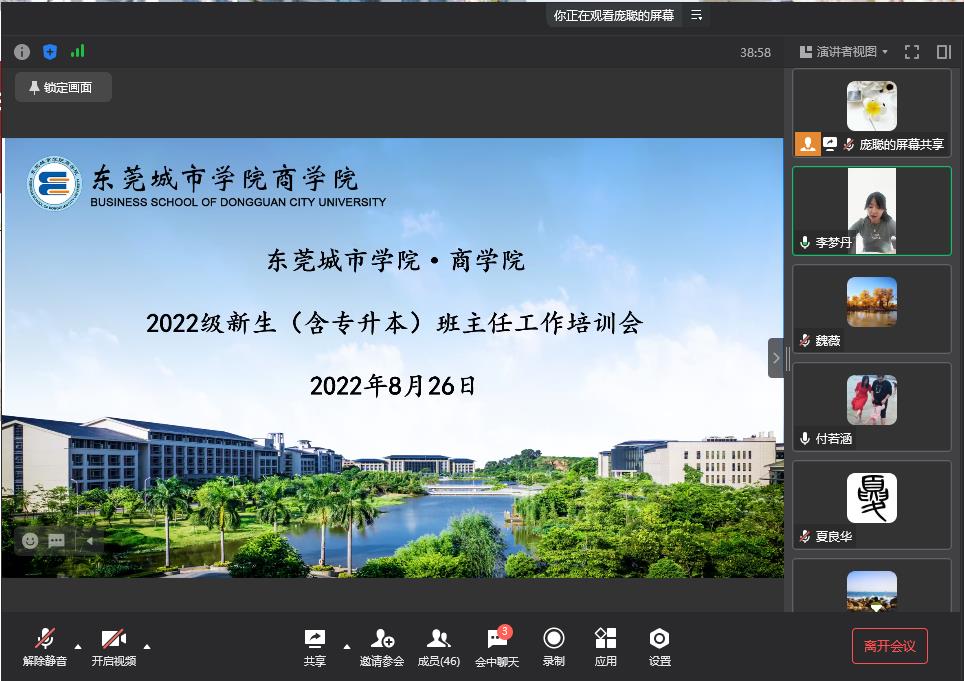Click the 开启视频 camera button
Screen dimensions: 964x681
[114, 647]
